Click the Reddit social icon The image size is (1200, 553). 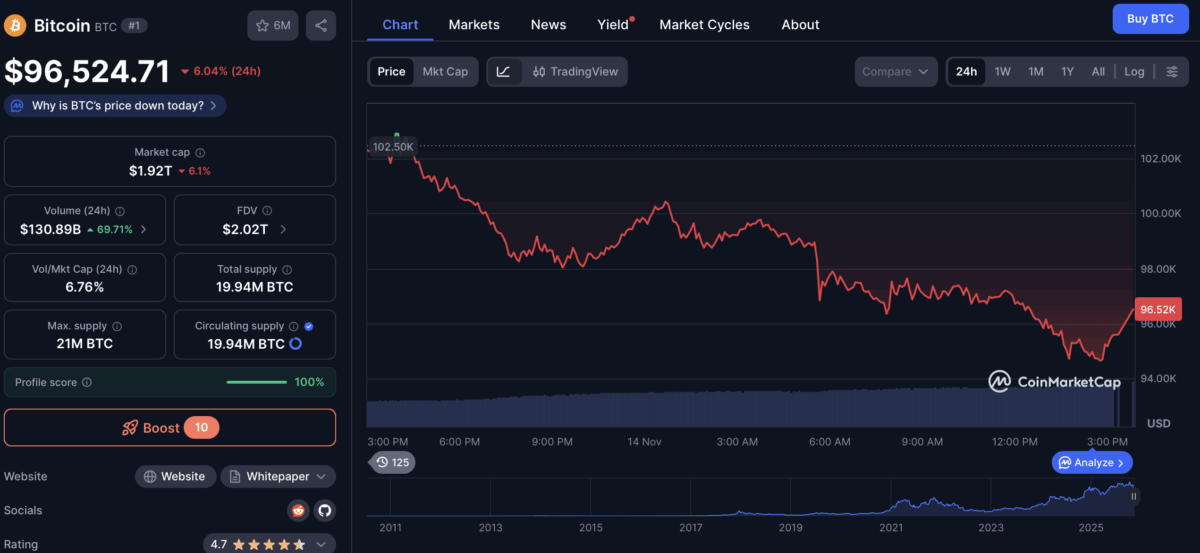pos(298,511)
